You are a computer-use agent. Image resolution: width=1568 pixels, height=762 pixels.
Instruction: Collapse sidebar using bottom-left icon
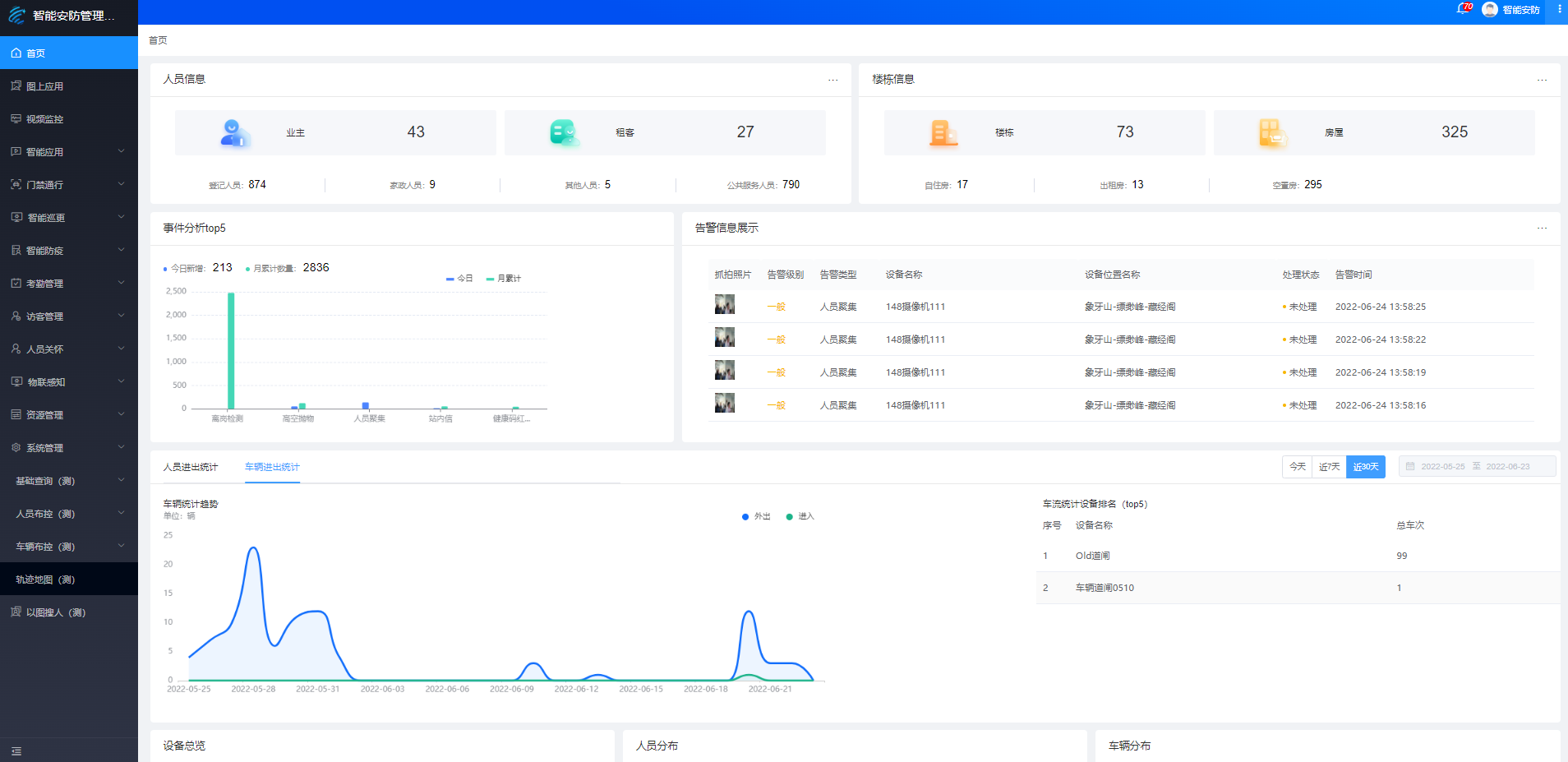[16, 751]
